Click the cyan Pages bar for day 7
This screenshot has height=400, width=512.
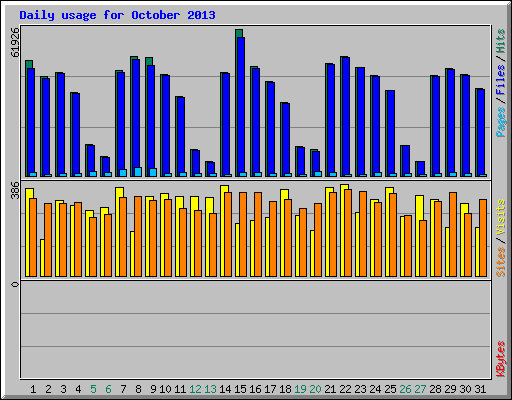click(123, 173)
